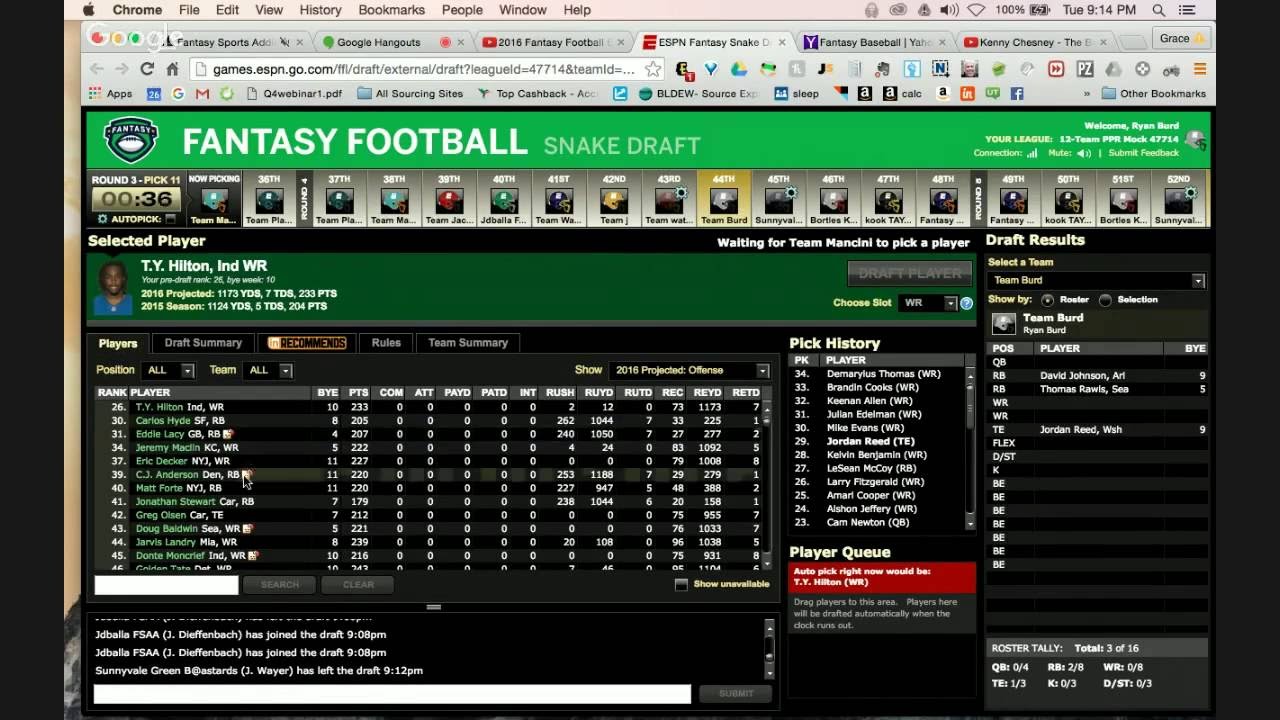Open the Show 2016 Projected Offense dropdown
The image size is (1280, 720).
point(689,370)
